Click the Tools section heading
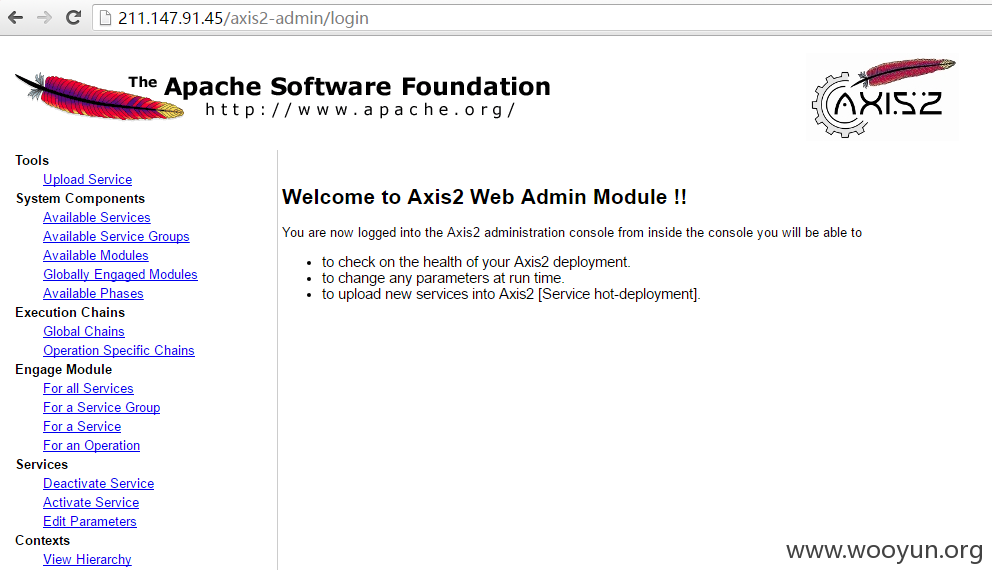 click(x=32, y=161)
